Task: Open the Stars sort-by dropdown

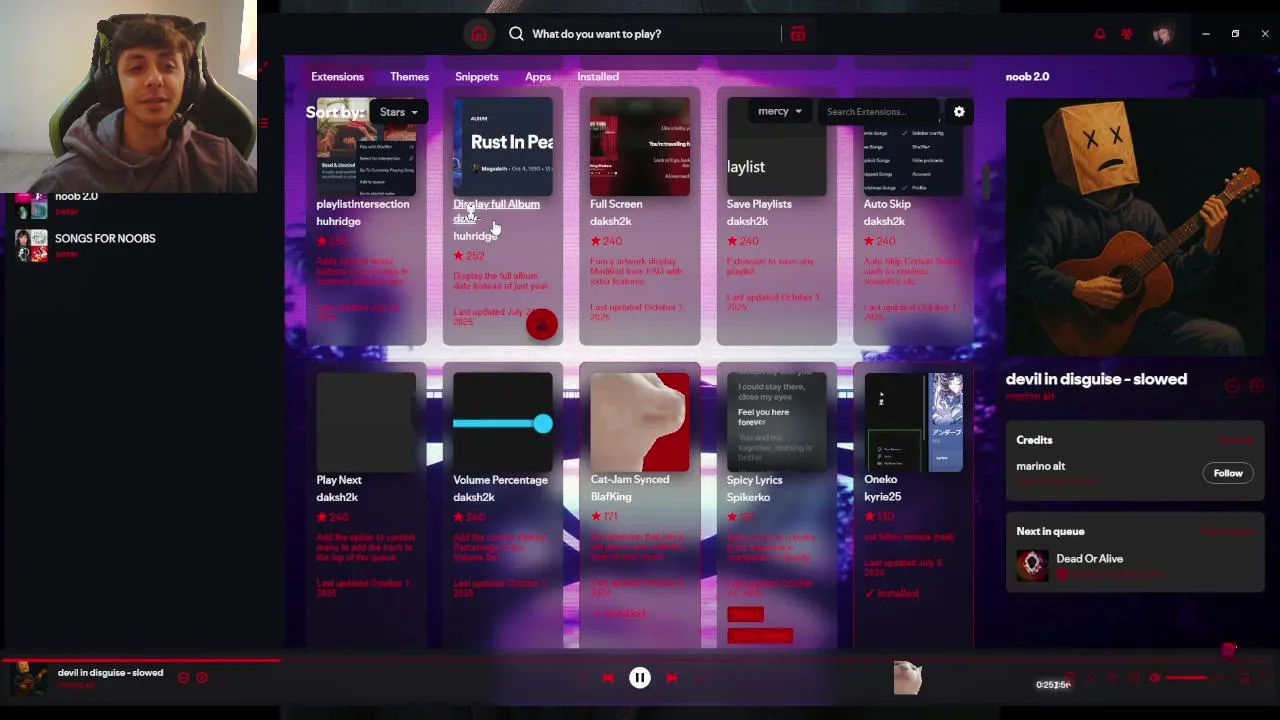Action: pos(399,112)
